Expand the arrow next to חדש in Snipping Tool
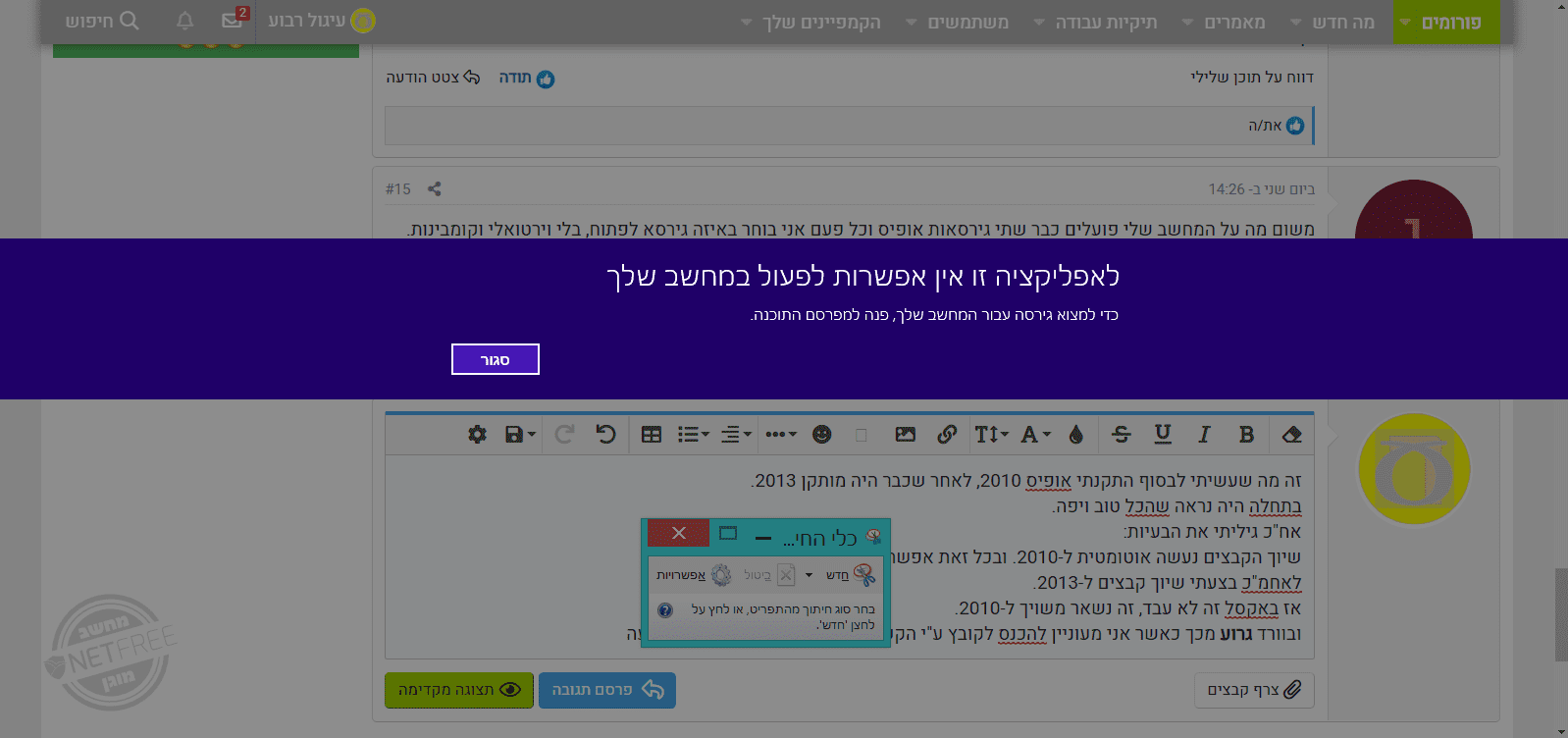 [x=810, y=575]
